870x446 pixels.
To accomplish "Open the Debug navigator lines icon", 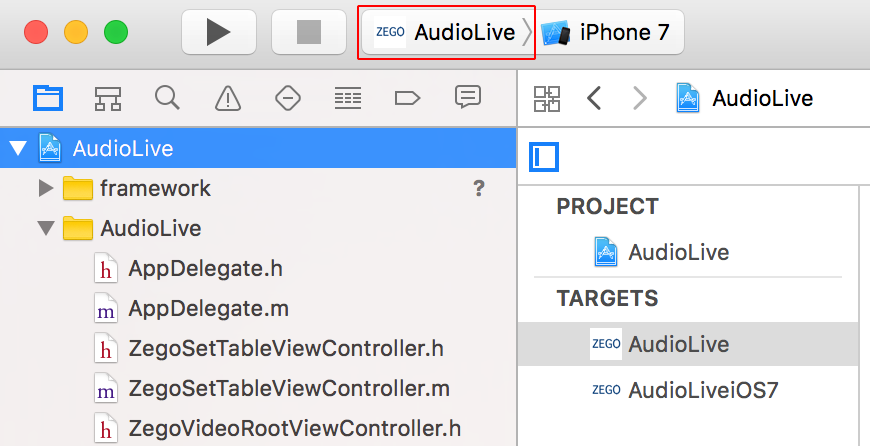I will pos(348,99).
